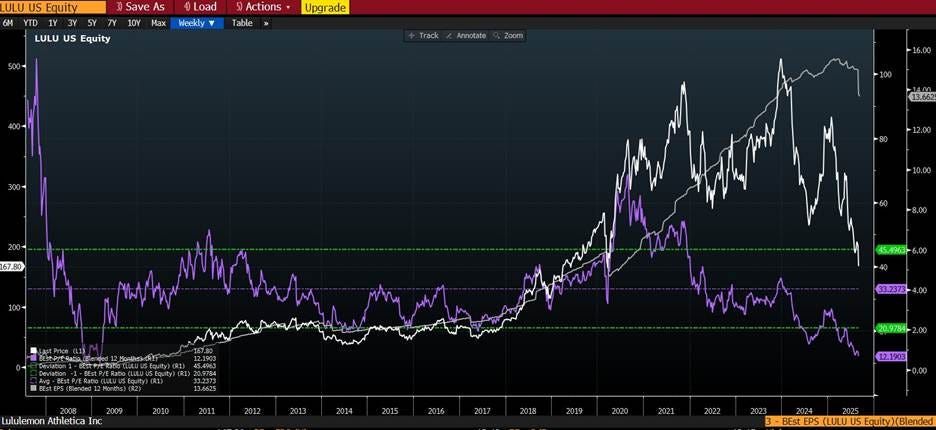
Task: Click the purple 33.2373 average tag
Action: [889, 289]
